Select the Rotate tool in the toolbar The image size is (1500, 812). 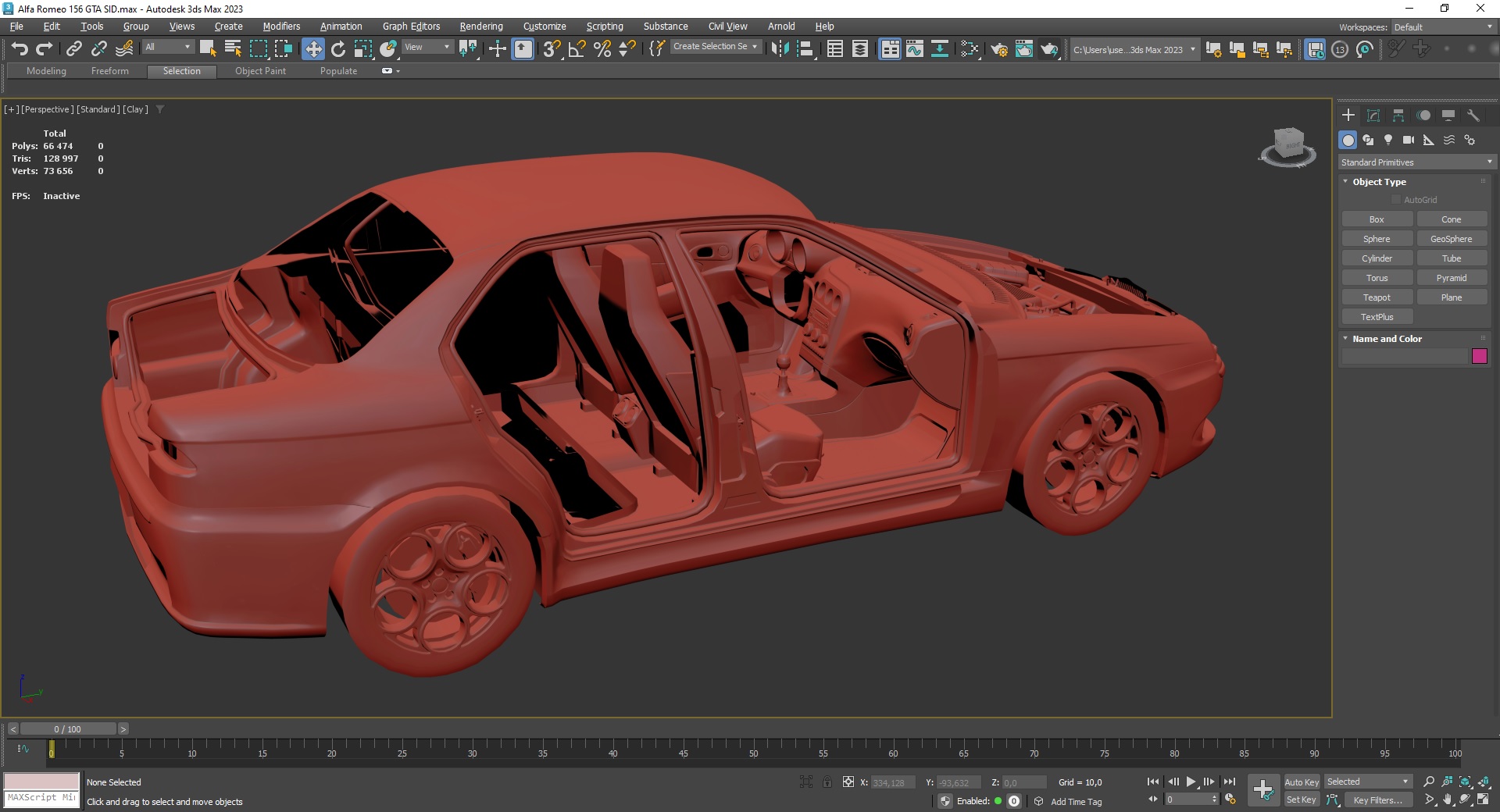tap(337, 49)
